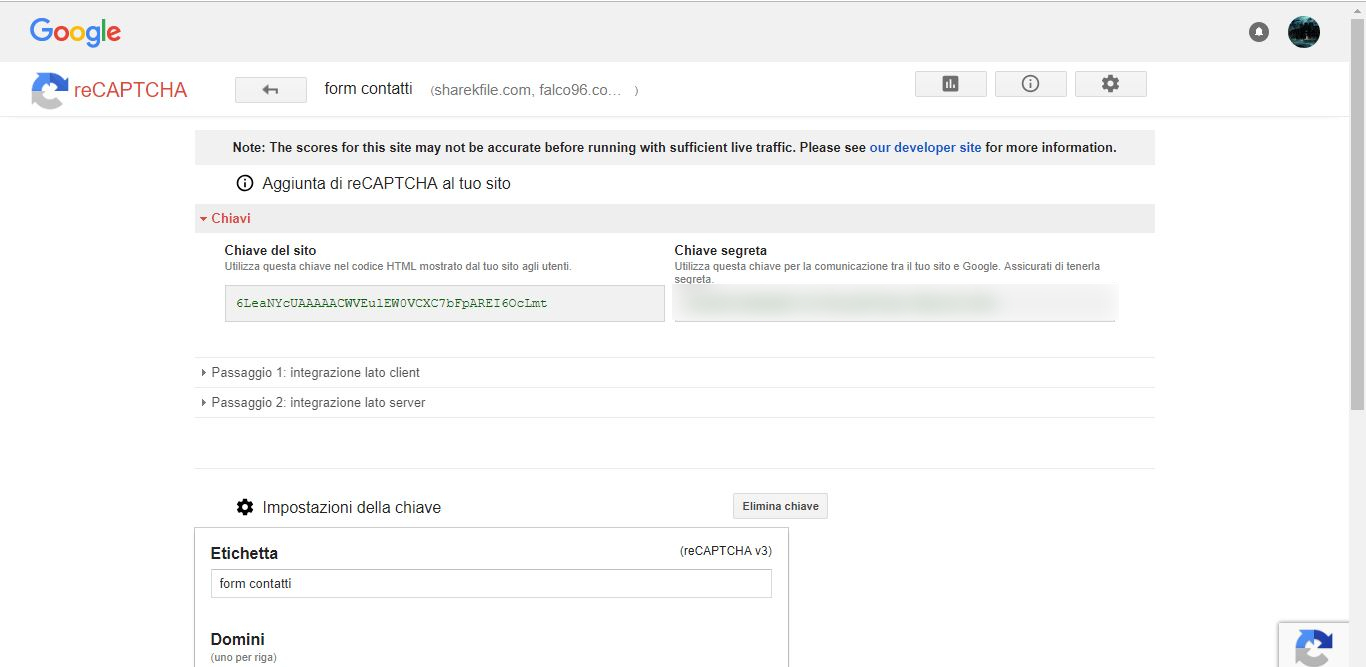Click the info icon in the top toolbar
The height and width of the screenshot is (667, 1366).
1030,83
